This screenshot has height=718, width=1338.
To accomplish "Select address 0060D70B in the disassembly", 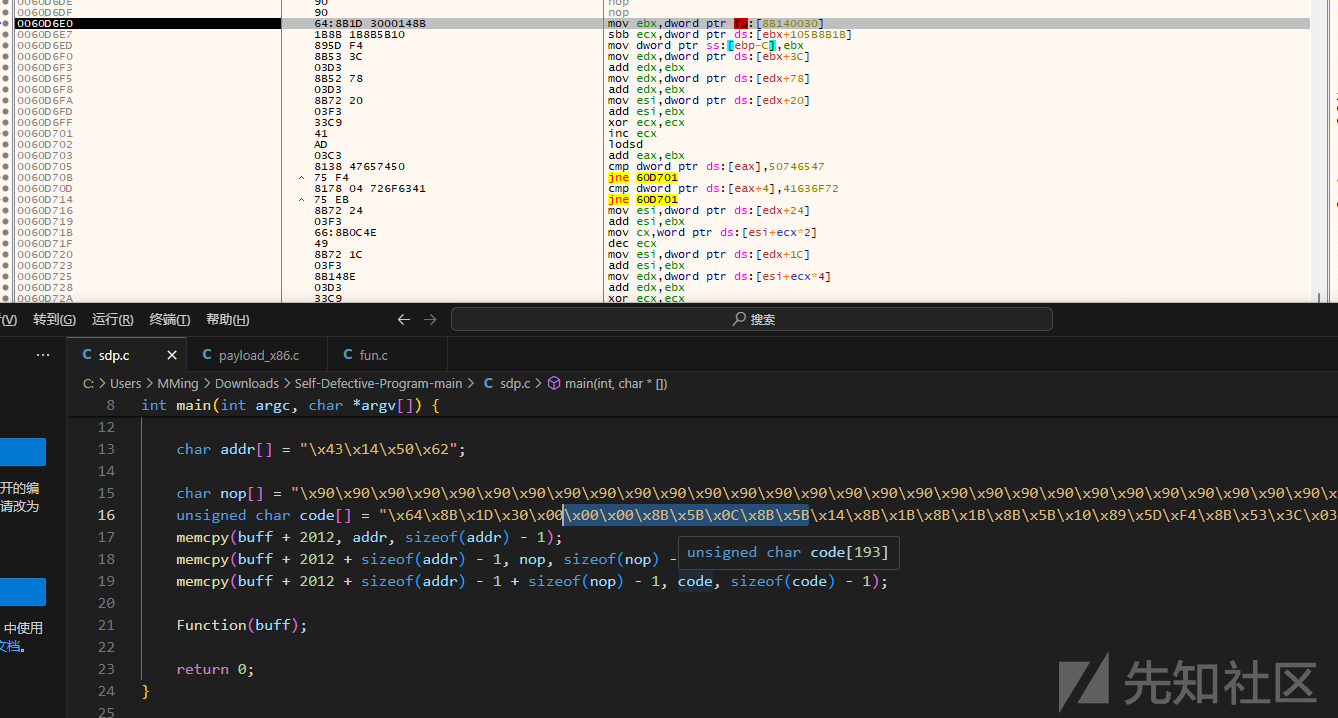I will [44, 177].
